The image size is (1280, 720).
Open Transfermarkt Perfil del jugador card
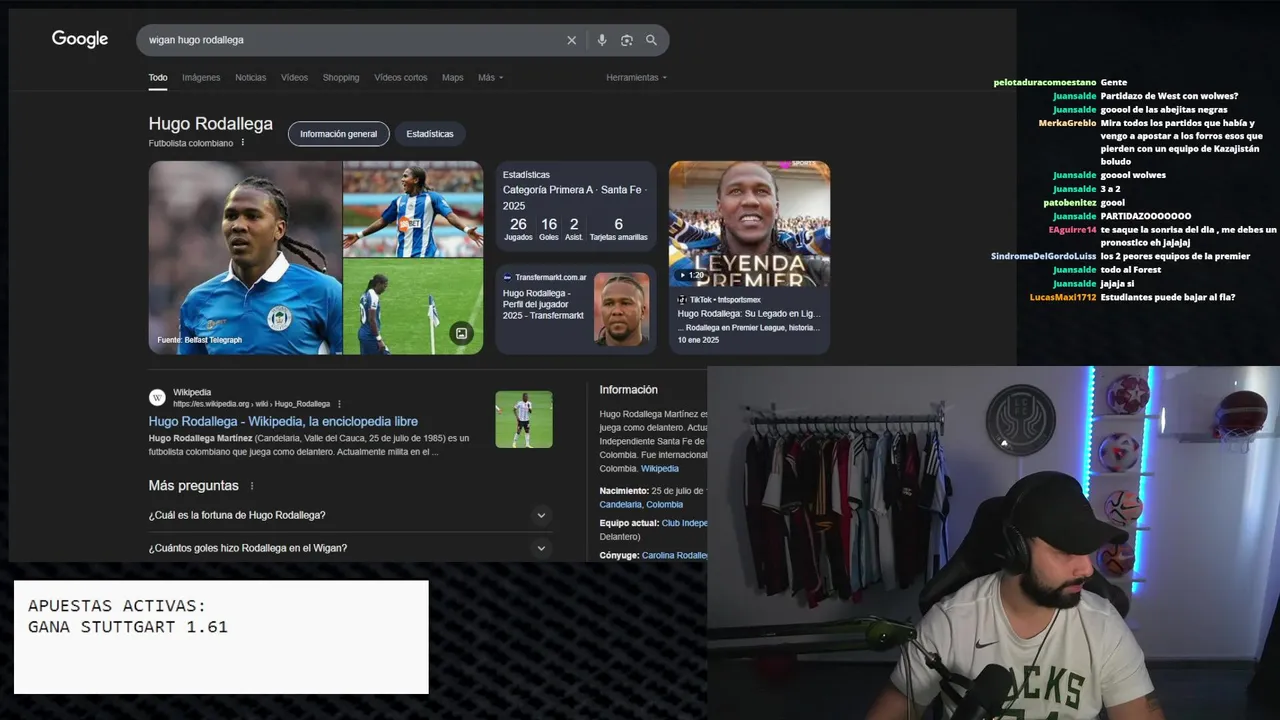coord(576,309)
